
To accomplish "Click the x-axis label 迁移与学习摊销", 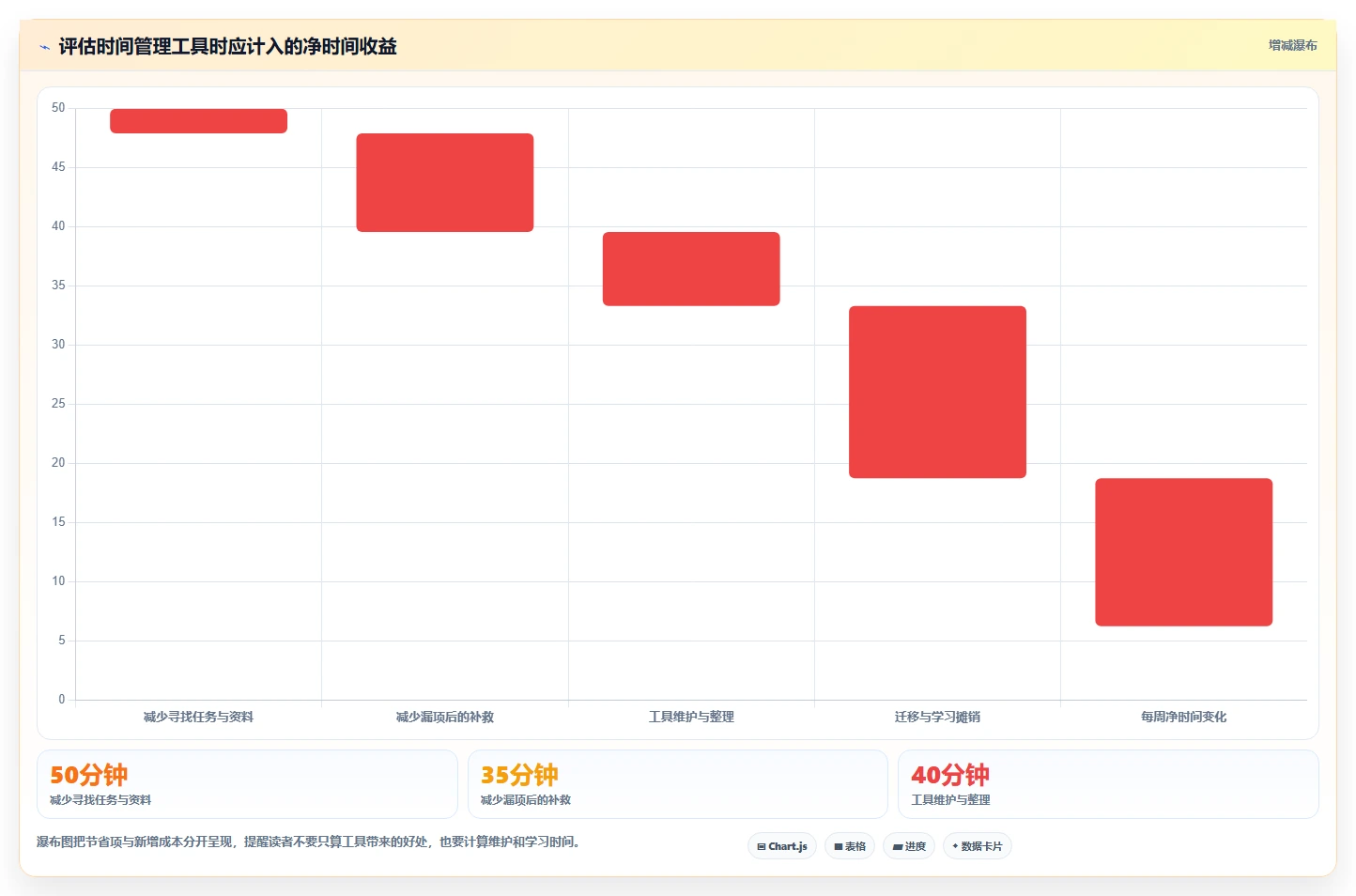I will tap(937, 717).
